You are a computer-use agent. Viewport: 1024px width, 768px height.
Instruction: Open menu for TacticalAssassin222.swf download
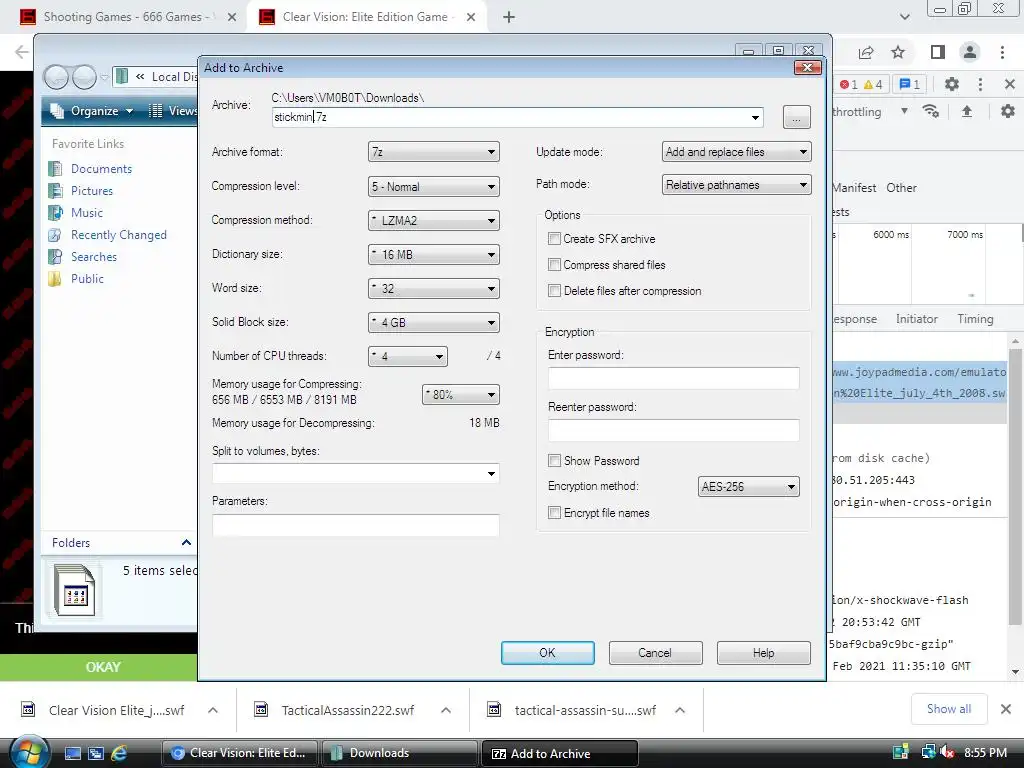click(x=445, y=710)
